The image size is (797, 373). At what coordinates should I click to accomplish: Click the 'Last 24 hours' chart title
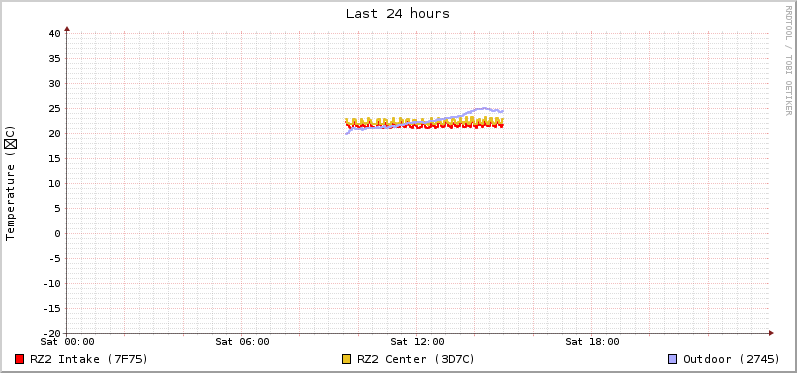[x=397, y=14]
